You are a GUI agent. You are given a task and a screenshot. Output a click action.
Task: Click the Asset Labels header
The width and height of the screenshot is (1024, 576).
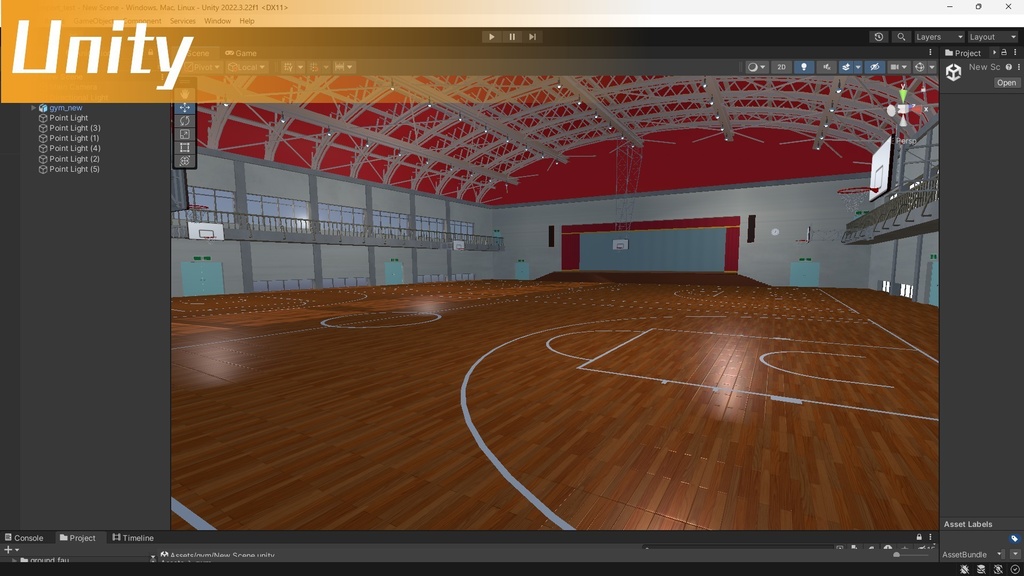pyautogui.click(x=967, y=524)
